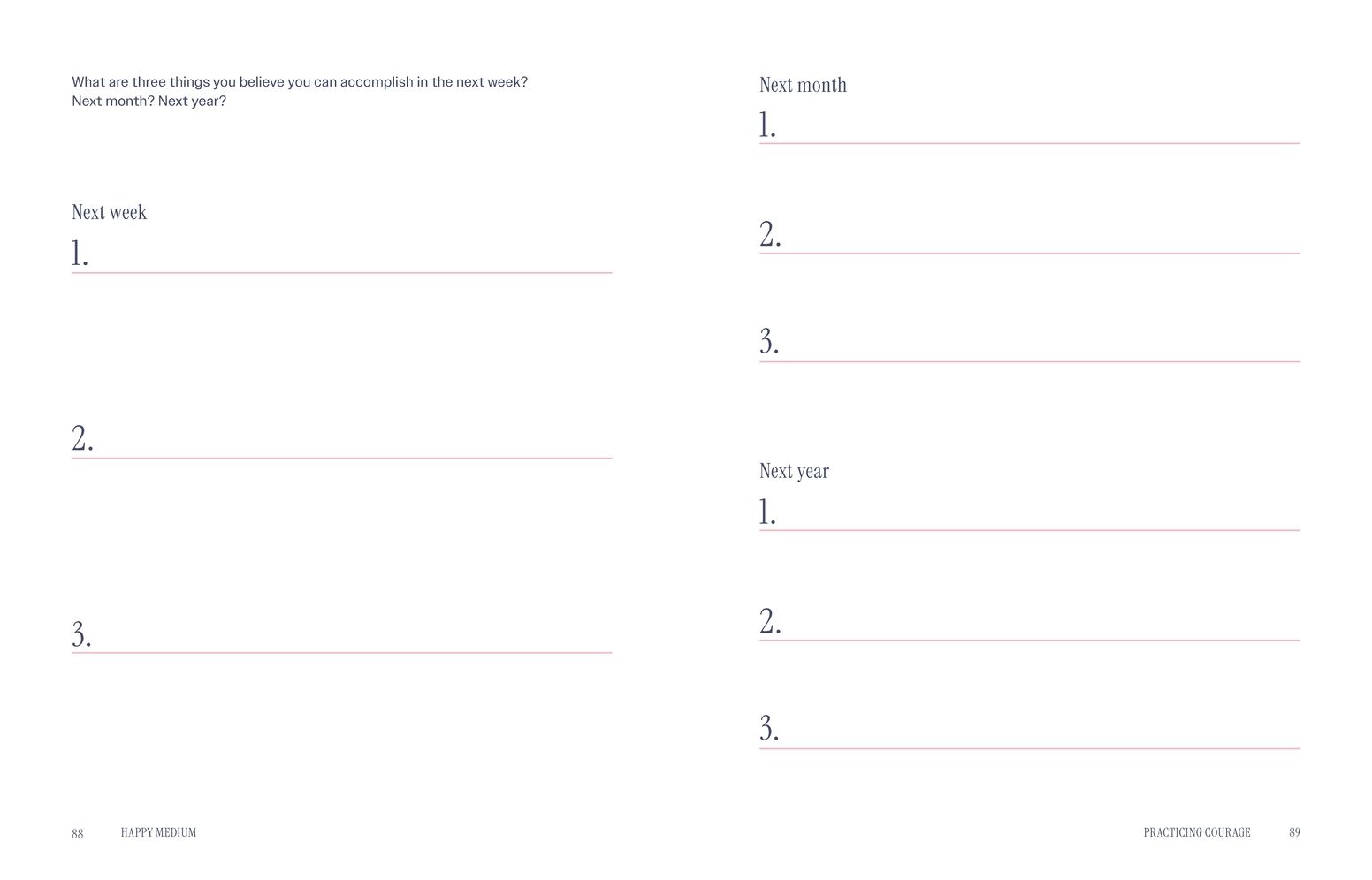Select the Next week heading
This screenshot has width=1372, height=880.
coord(109,212)
